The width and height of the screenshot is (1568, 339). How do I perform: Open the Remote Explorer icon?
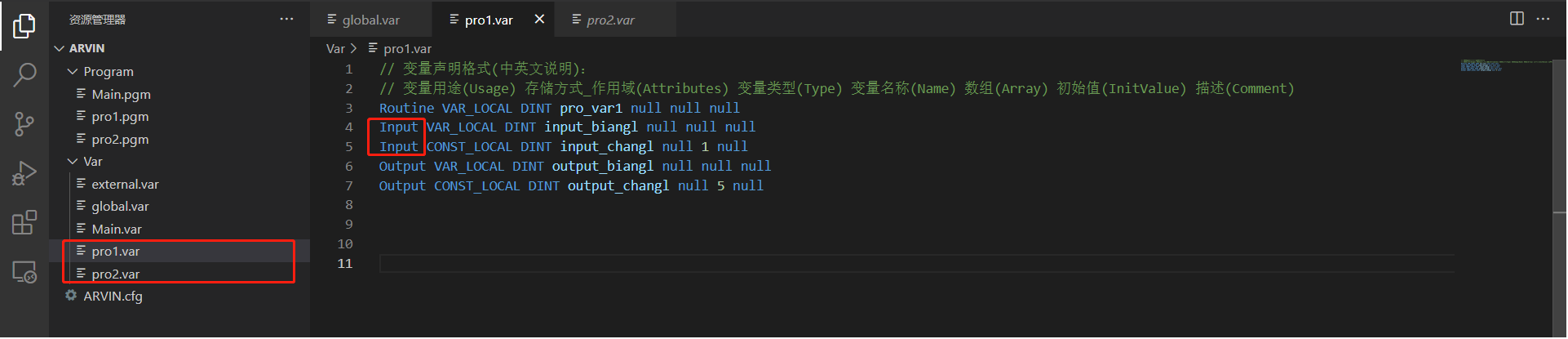tap(24, 272)
